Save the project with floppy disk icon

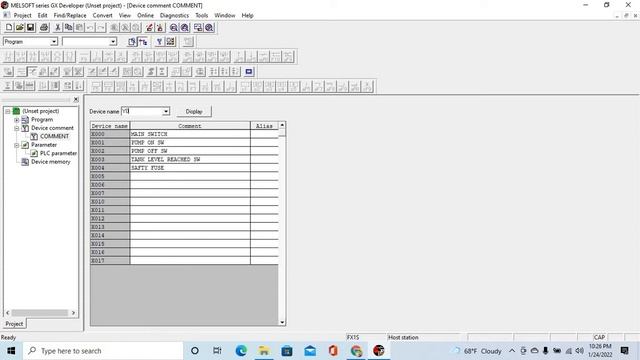[x=30, y=27]
